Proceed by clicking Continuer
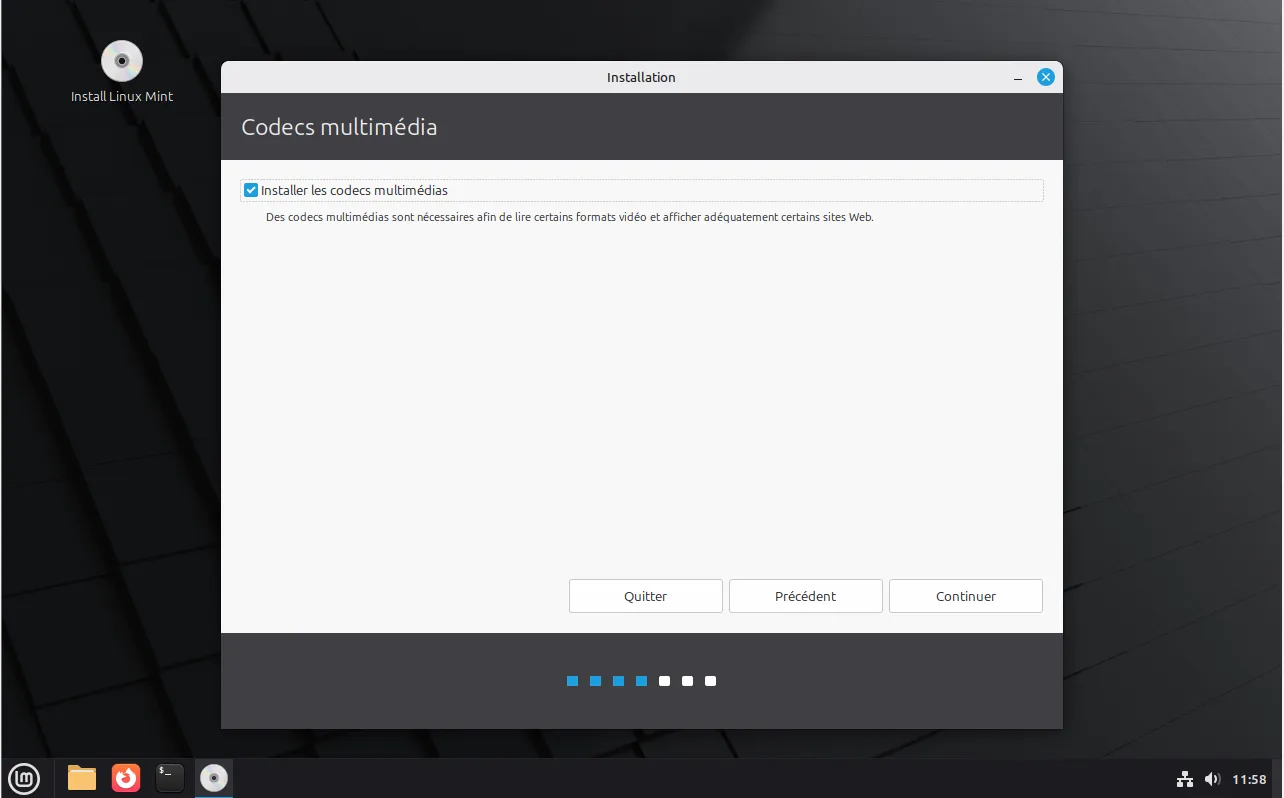The image size is (1284, 798). click(x=965, y=596)
